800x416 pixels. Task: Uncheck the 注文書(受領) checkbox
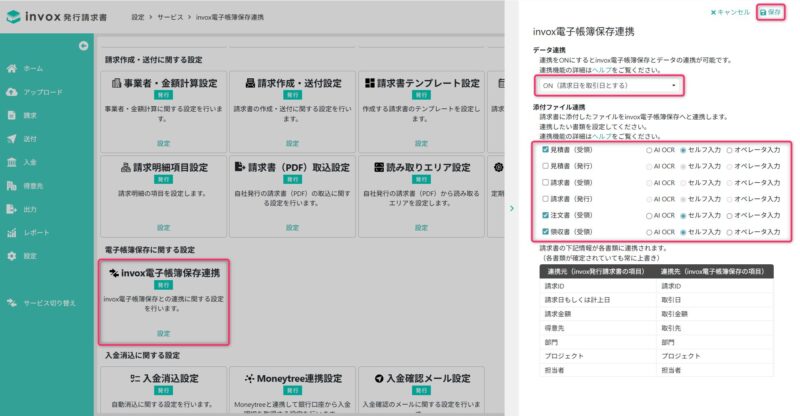[545, 215]
